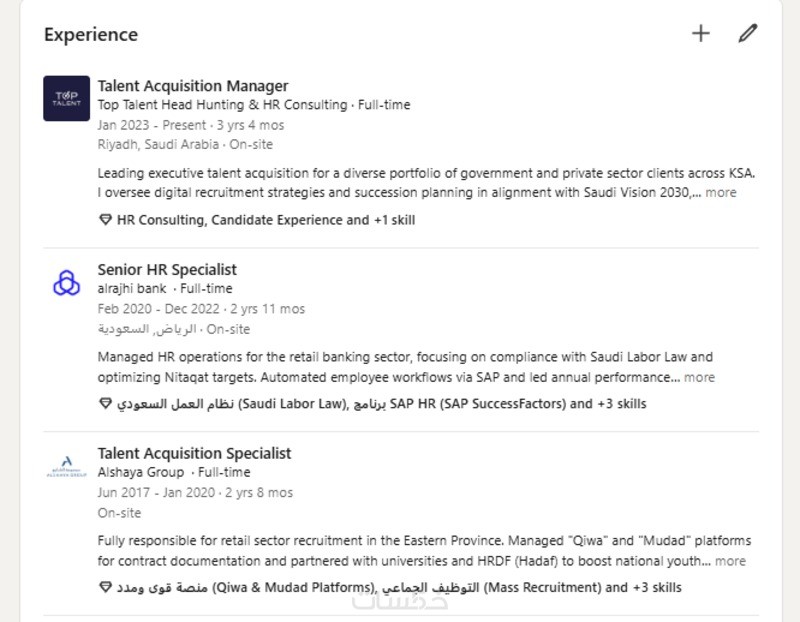Click the pencil icon to edit experience
The width and height of the screenshot is (800, 622).
747,34
